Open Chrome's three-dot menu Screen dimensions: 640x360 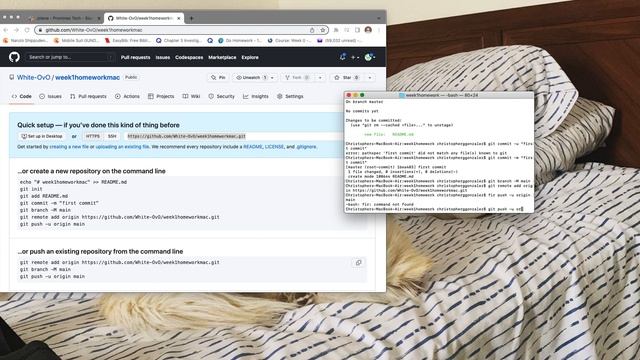[x=379, y=30]
